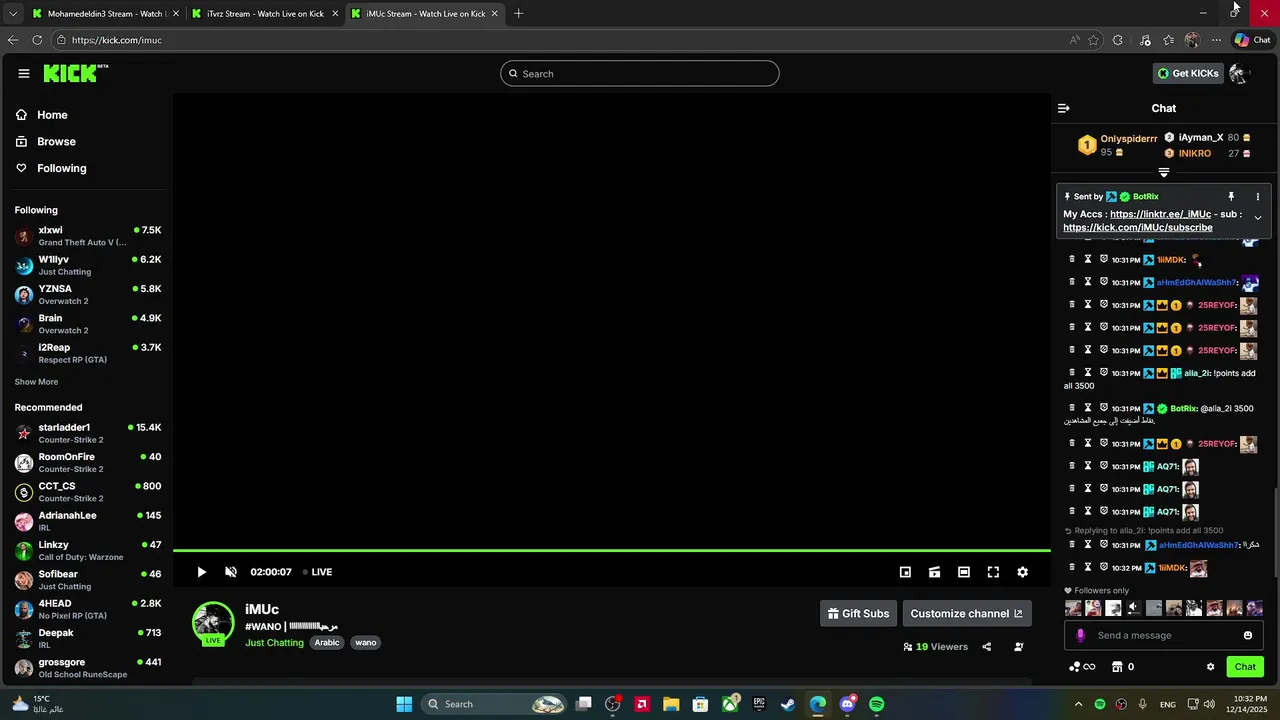Open recommended channel 4HEAD

click(87, 609)
